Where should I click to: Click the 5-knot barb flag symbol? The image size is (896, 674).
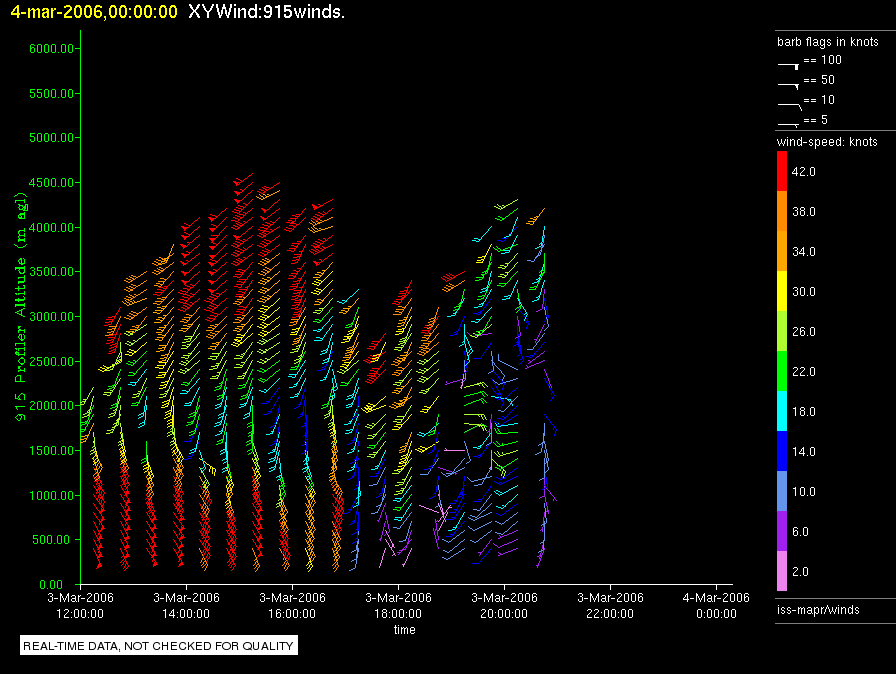point(788,123)
